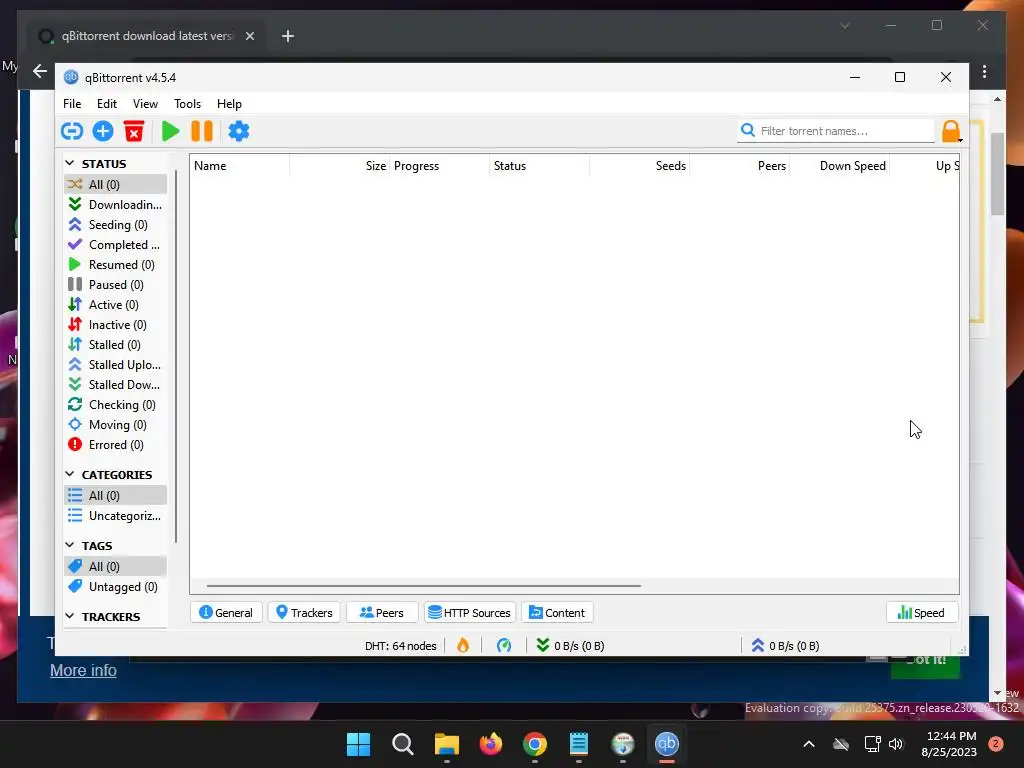Click the torrent list horizontal scrollbar
Image resolution: width=1024 pixels, height=768 pixels.
[423, 586]
